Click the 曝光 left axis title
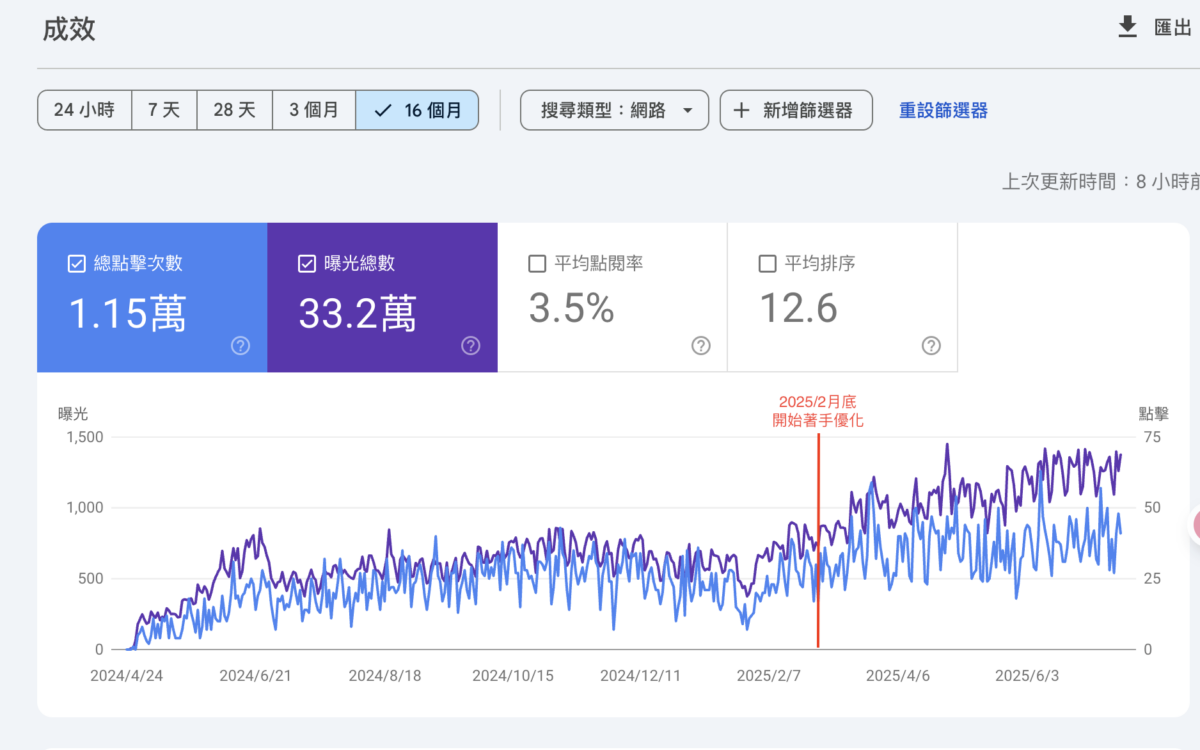This screenshot has height=750, width=1200. point(74,413)
